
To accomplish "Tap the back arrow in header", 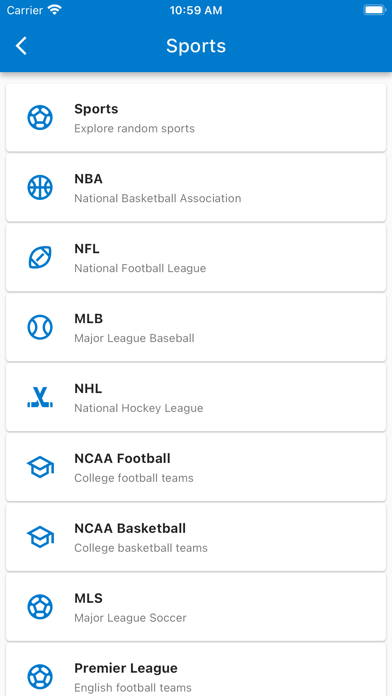I will pyautogui.click(x=21, y=46).
